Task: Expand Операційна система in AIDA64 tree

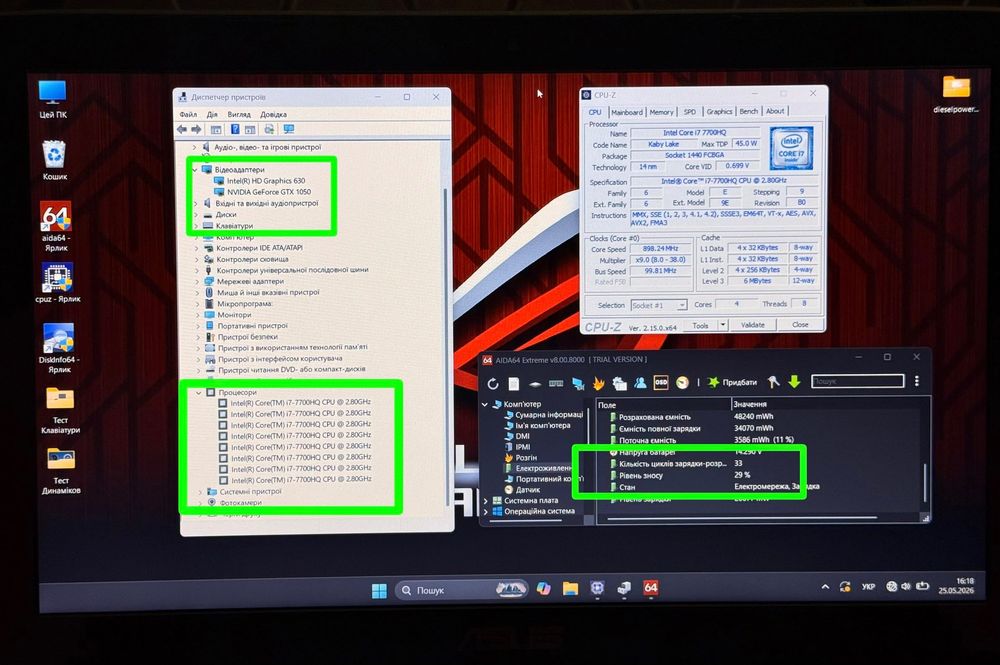Action: pyautogui.click(x=486, y=511)
